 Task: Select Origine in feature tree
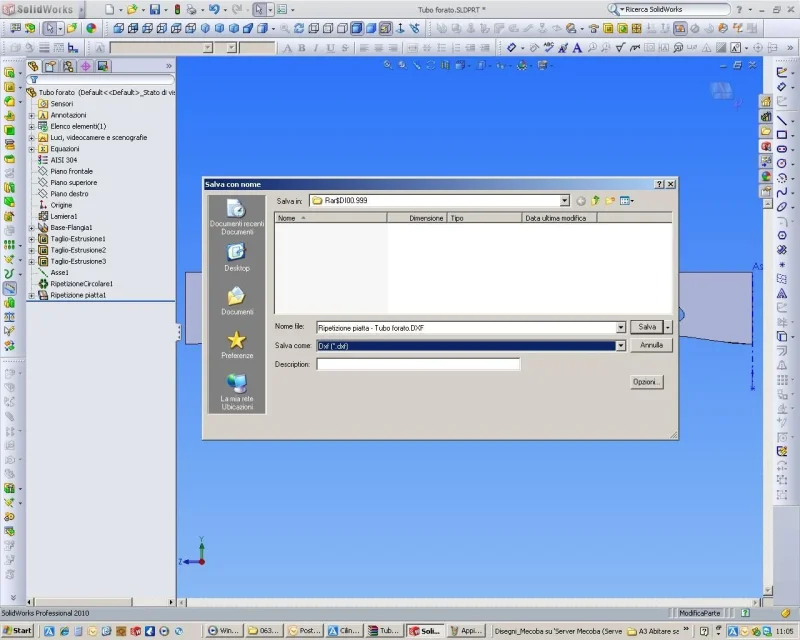(61, 205)
